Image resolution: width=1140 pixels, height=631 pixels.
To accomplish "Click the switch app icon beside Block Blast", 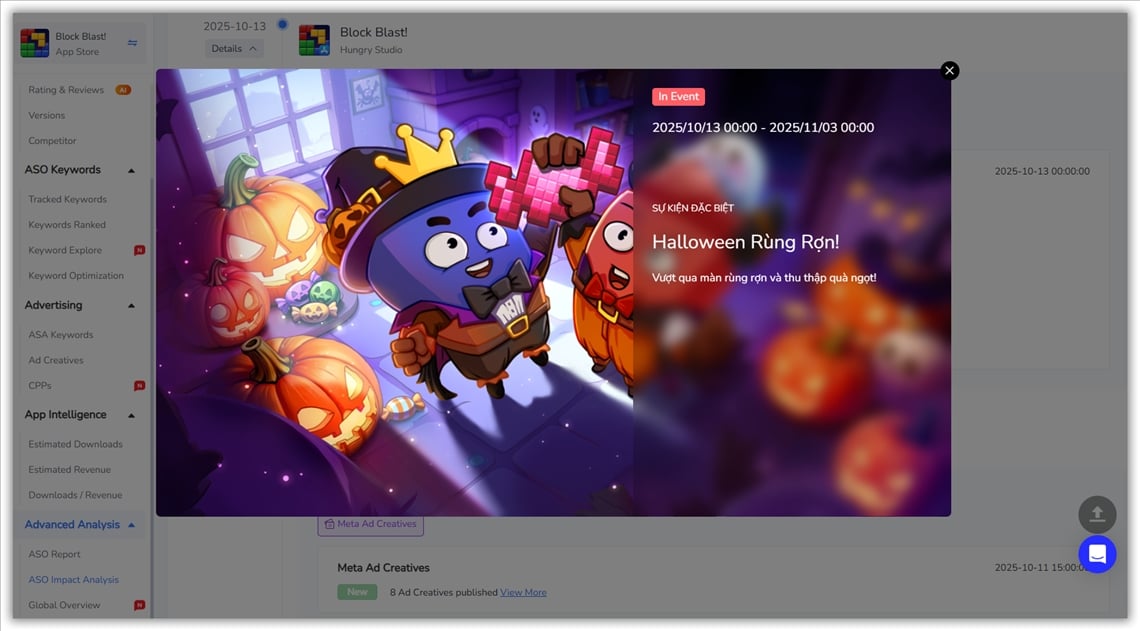I will [x=133, y=43].
